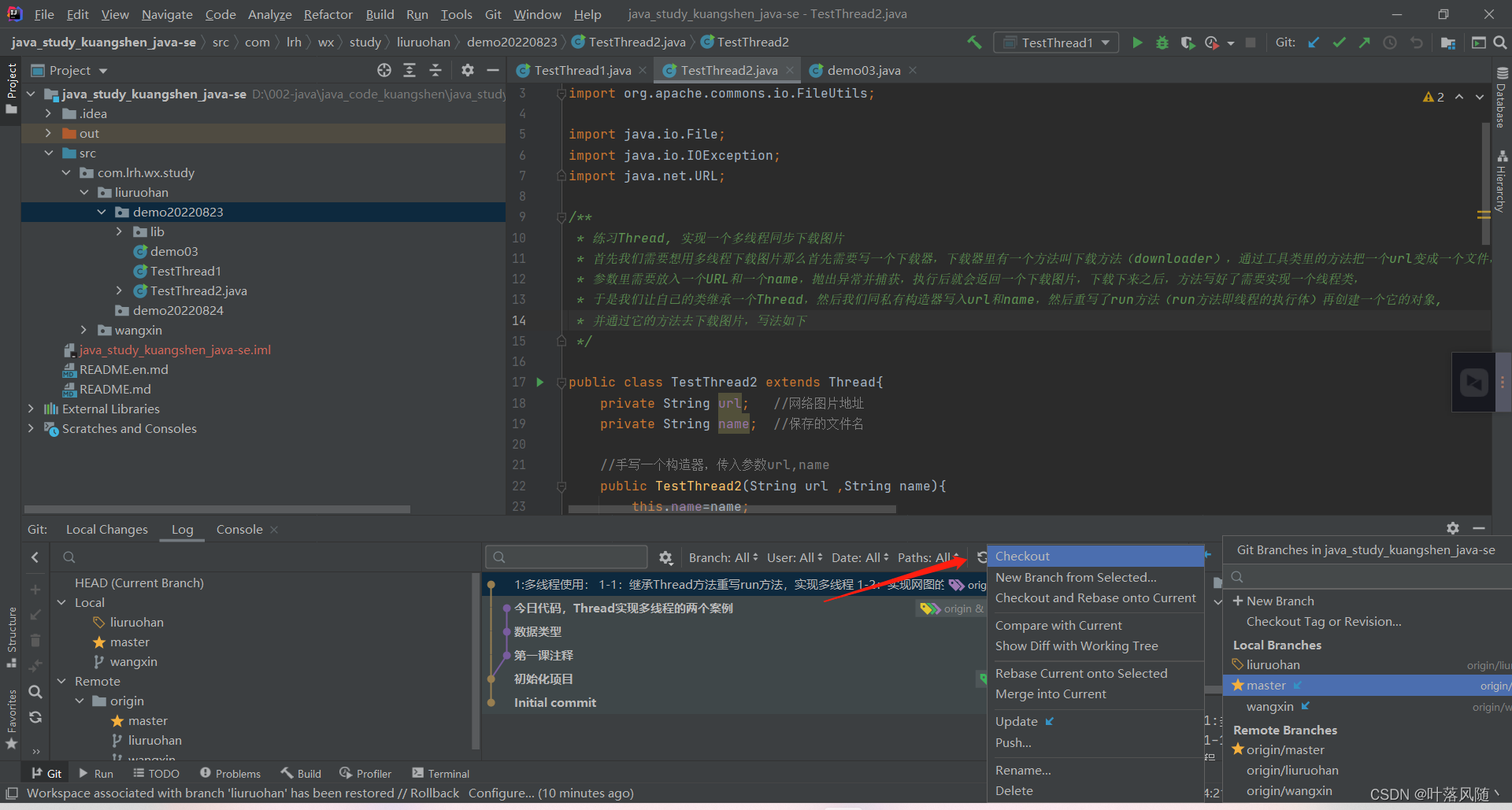
Task: Open Project Structure icon in the toolbar
Action: 1447,43
